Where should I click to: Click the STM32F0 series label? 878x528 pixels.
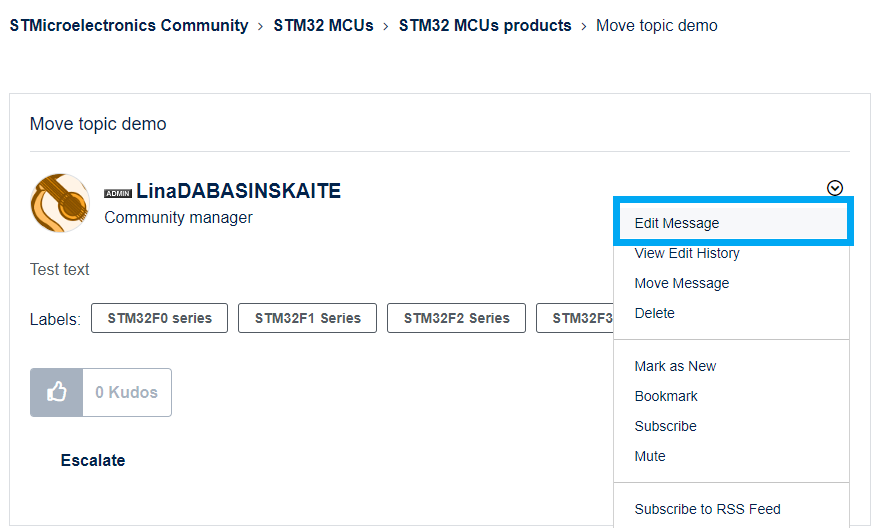[160, 318]
